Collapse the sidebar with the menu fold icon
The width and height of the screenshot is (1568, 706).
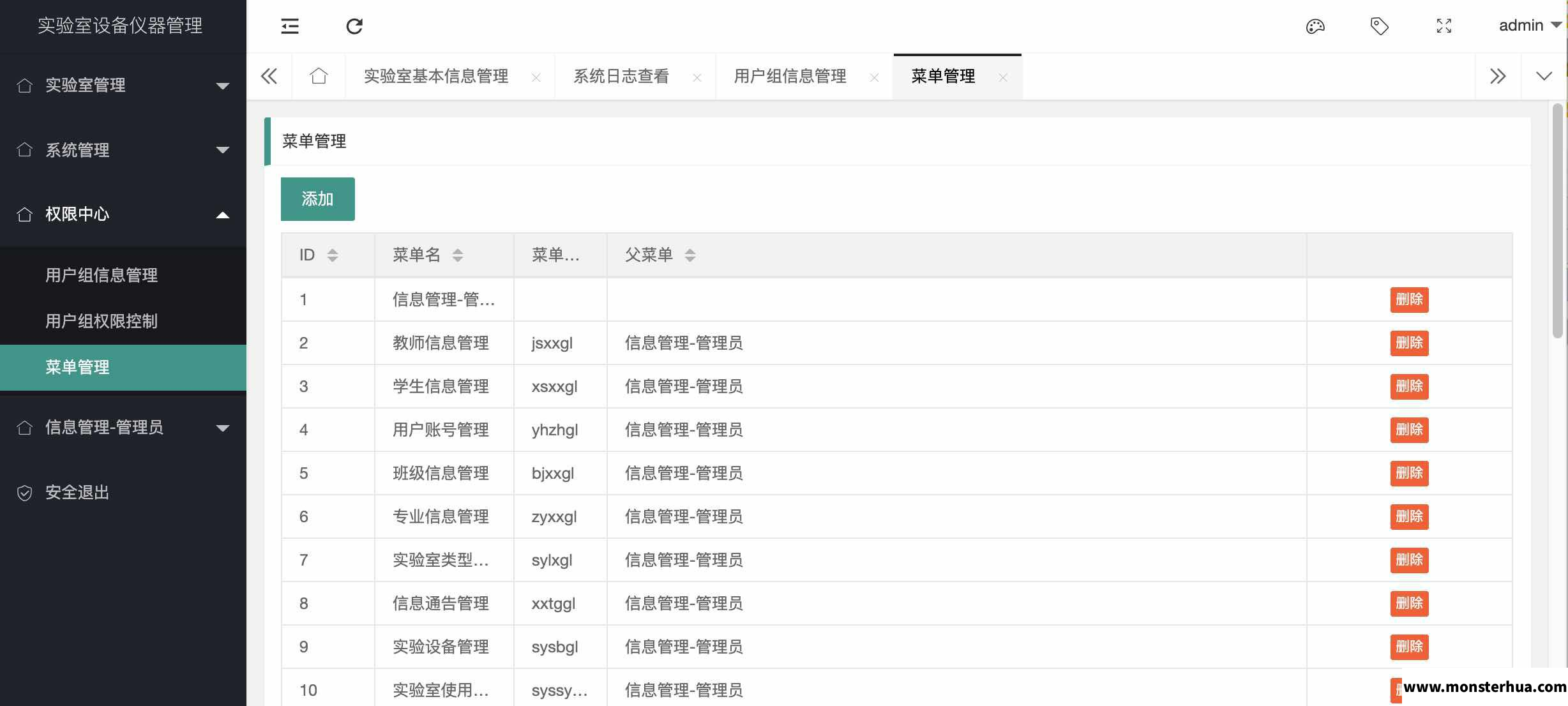tap(290, 26)
